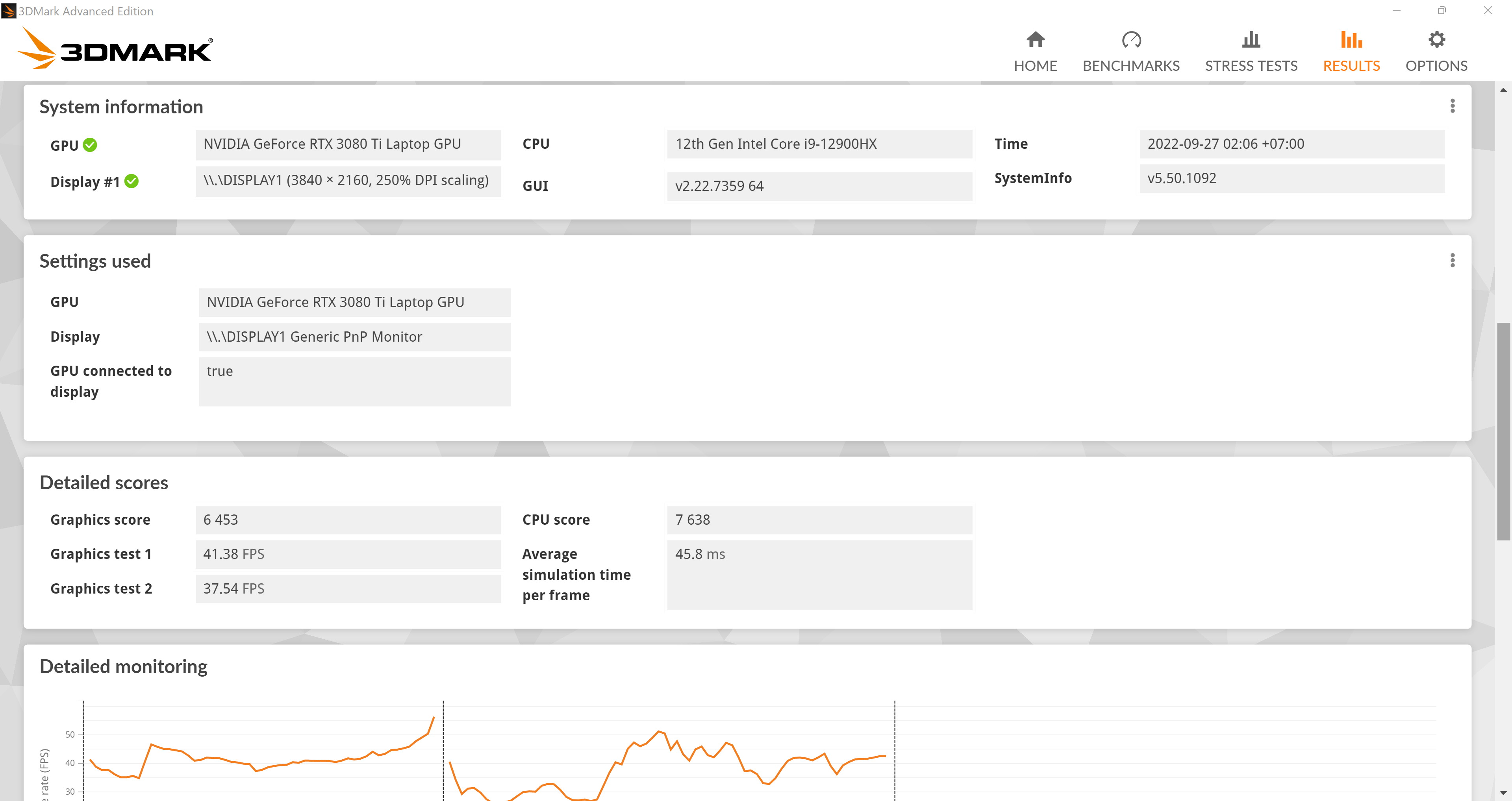Click the Generic PnP Monitor value
The image size is (1512, 801).
click(x=354, y=337)
